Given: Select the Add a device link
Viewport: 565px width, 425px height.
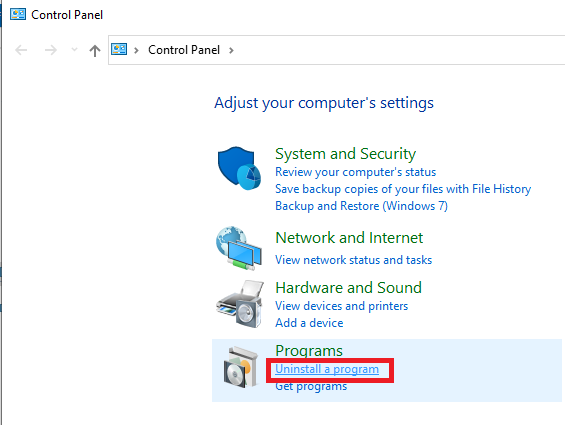Looking at the screenshot, I should (309, 323).
